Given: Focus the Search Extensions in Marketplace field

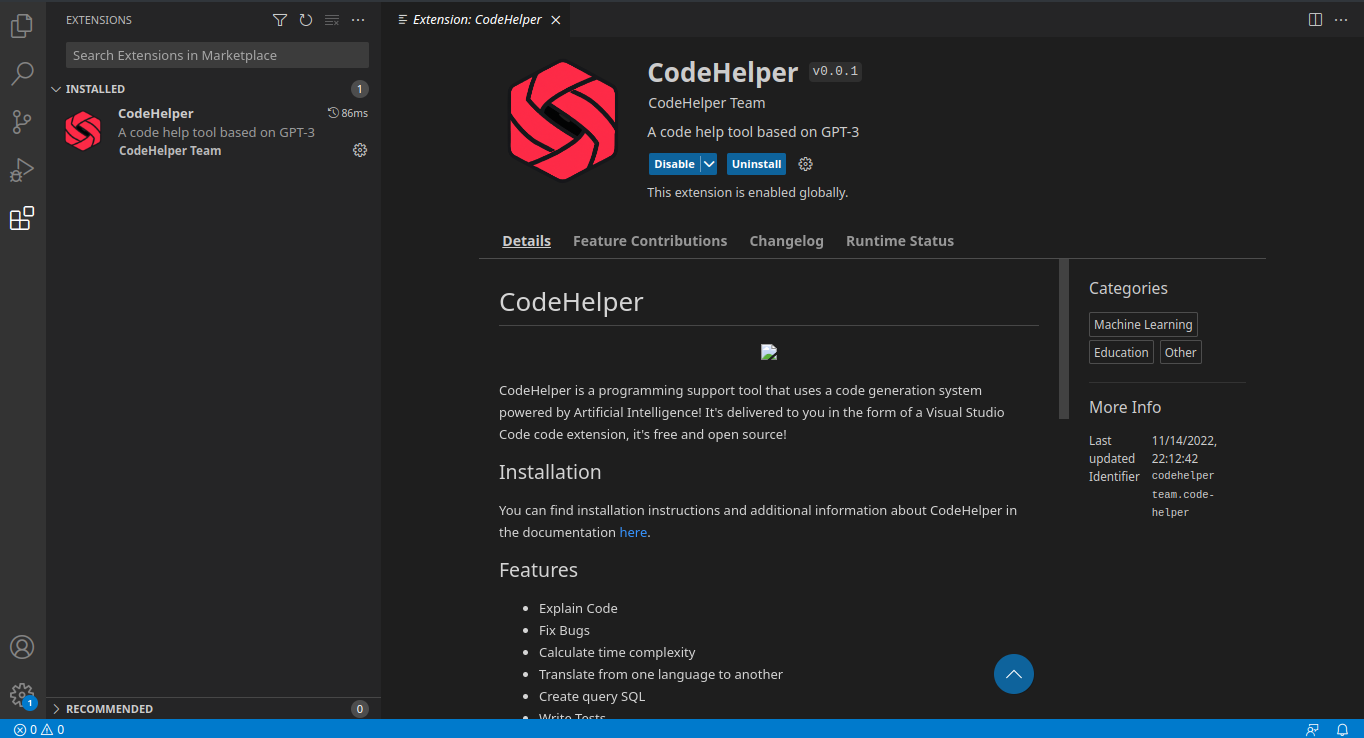Looking at the screenshot, I should [217, 55].
